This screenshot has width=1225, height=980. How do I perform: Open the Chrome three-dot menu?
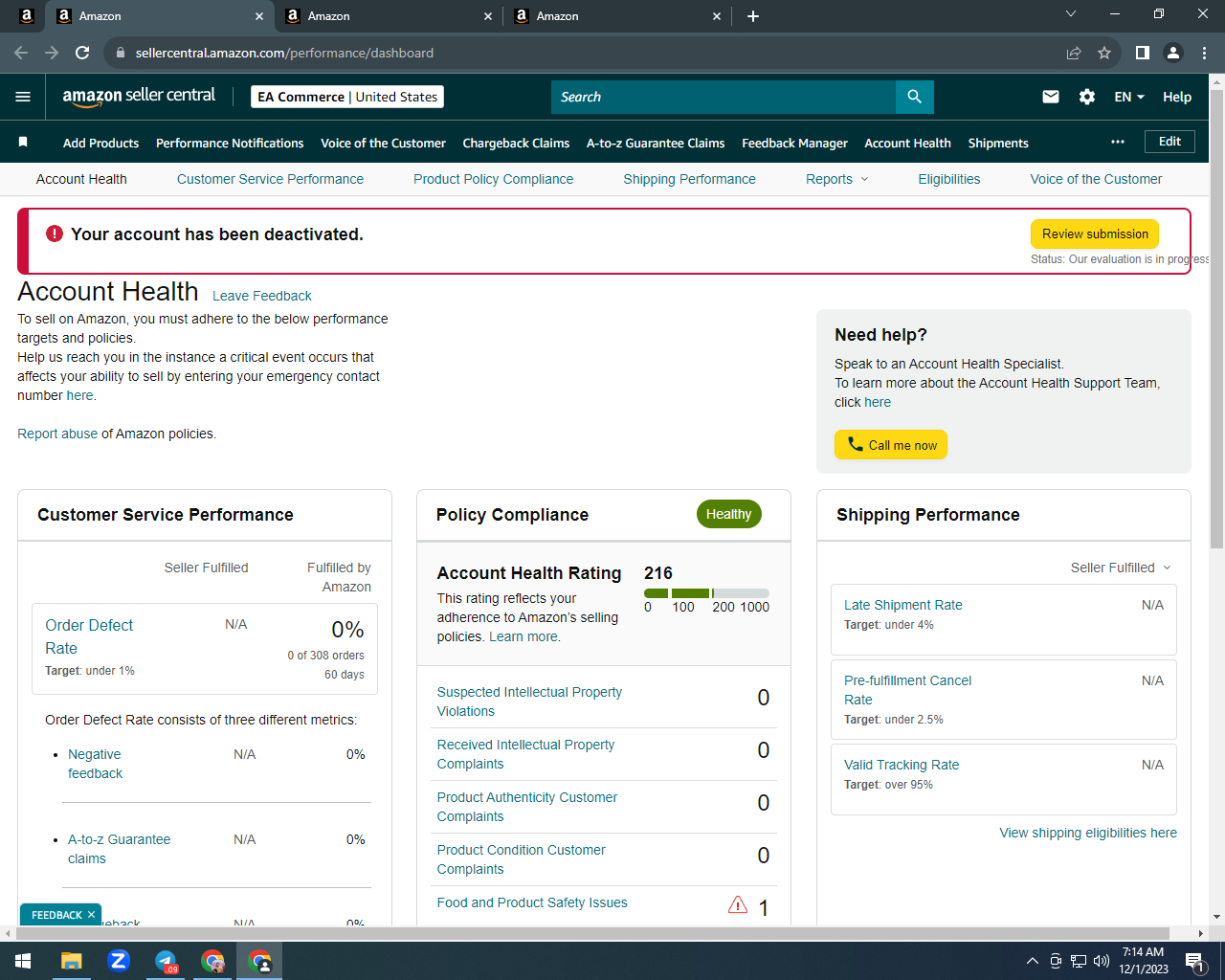point(1204,53)
